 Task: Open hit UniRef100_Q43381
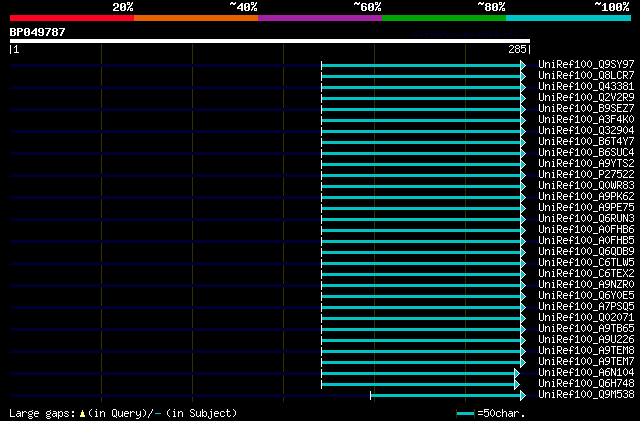586,87
